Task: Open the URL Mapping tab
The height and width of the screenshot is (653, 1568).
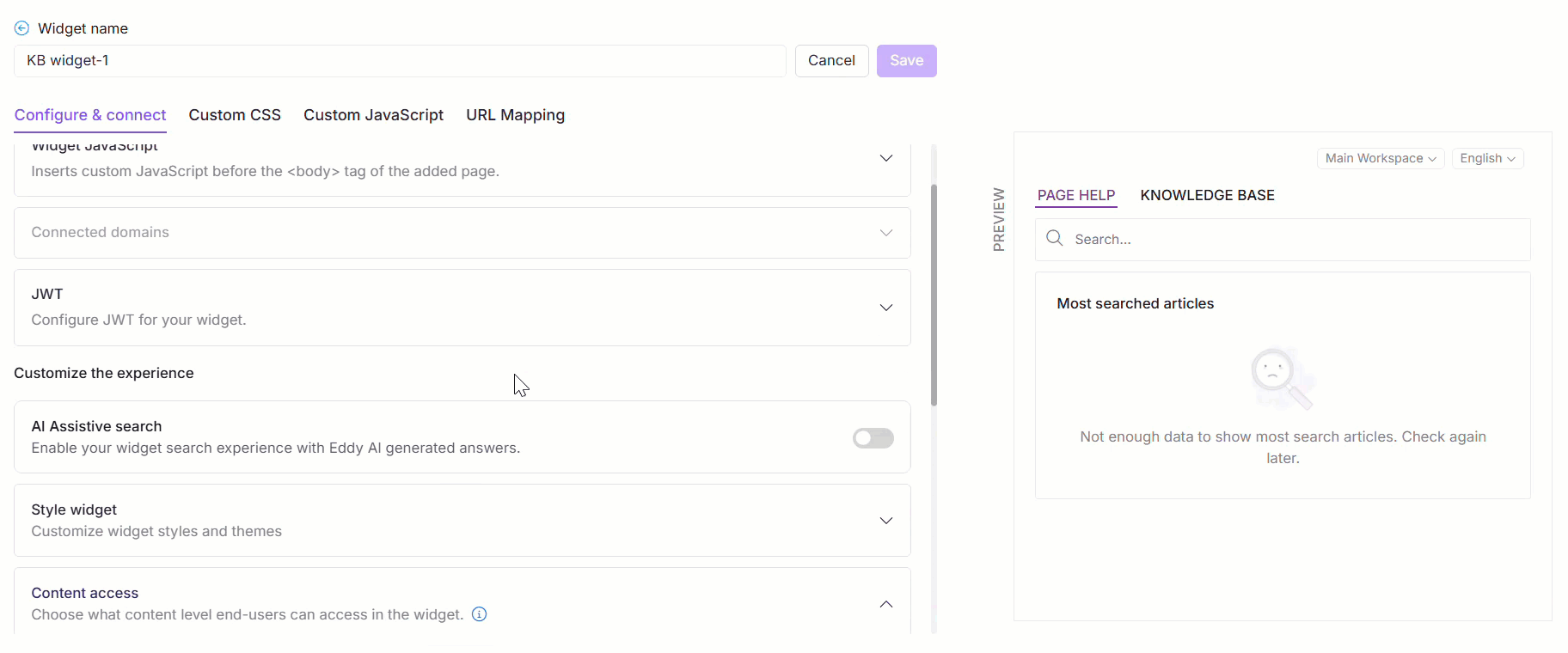Action: [x=515, y=115]
